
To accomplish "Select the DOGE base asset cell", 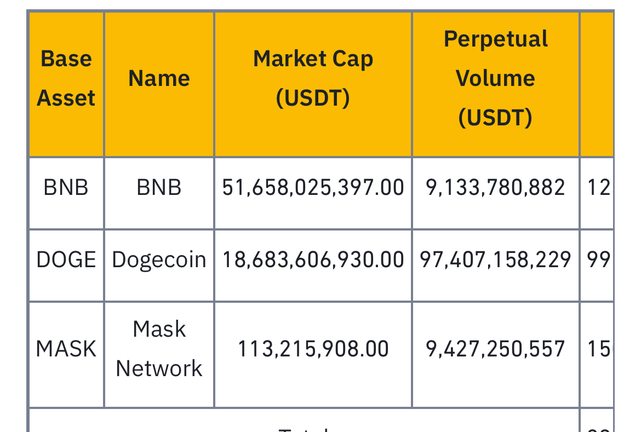I will (x=66, y=259).
